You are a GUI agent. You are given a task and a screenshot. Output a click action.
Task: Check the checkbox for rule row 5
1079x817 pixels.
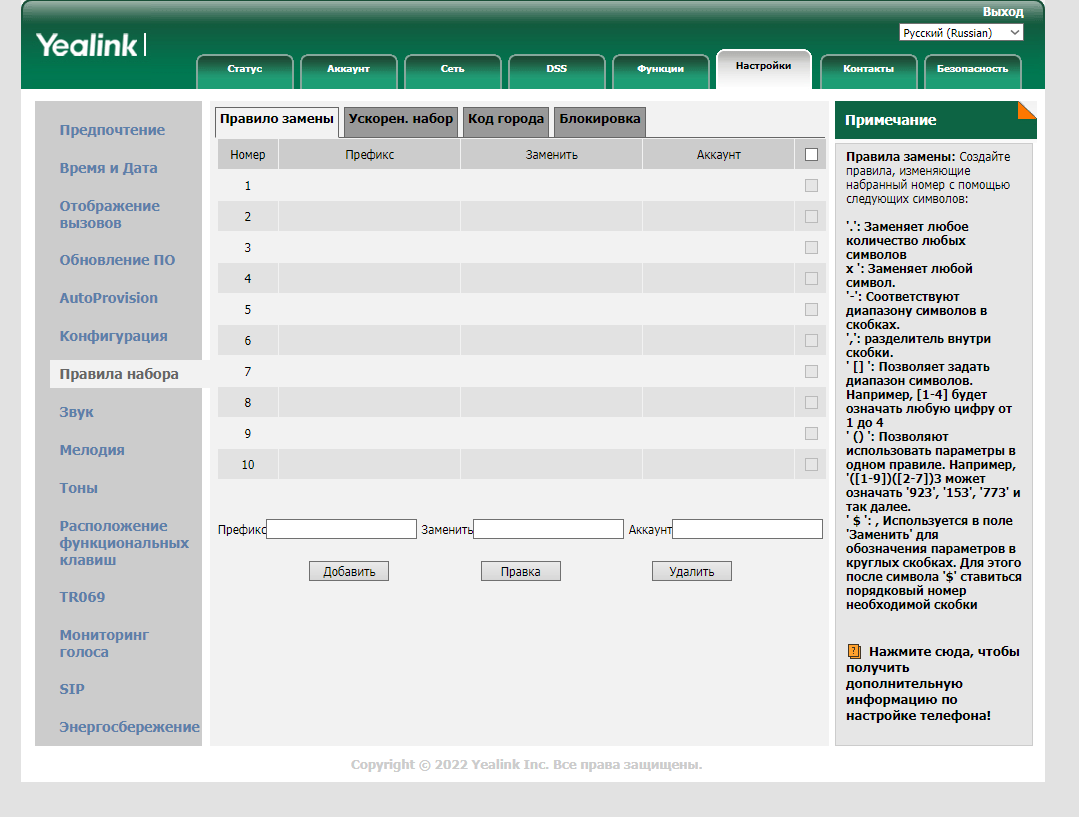click(811, 309)
